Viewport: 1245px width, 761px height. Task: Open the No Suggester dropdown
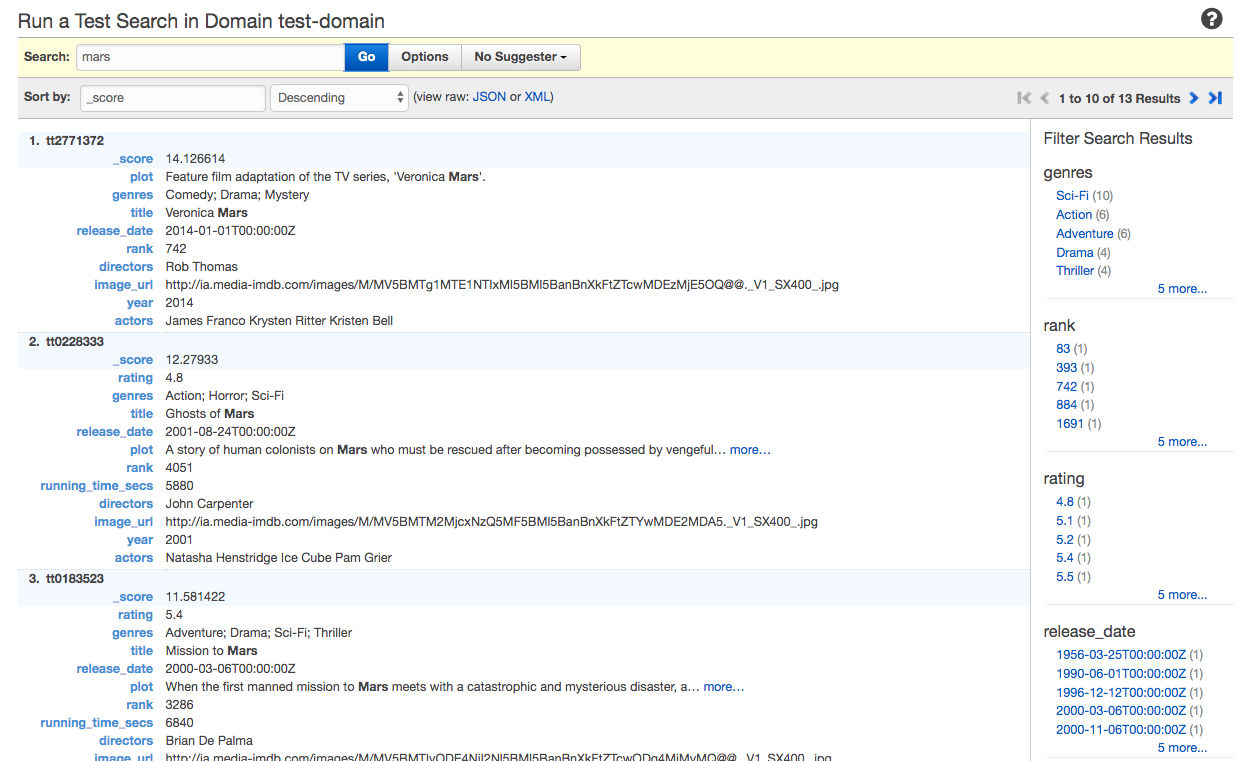520,57
